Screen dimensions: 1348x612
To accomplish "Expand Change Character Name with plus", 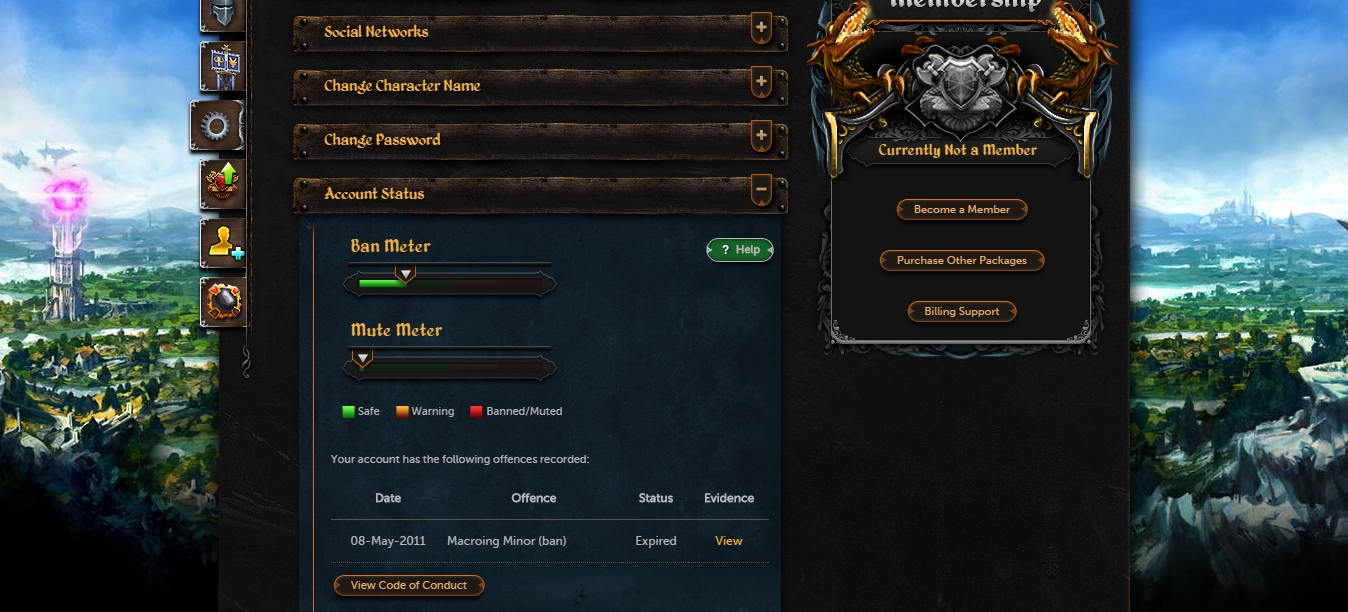I will click(x=761, y=83).
